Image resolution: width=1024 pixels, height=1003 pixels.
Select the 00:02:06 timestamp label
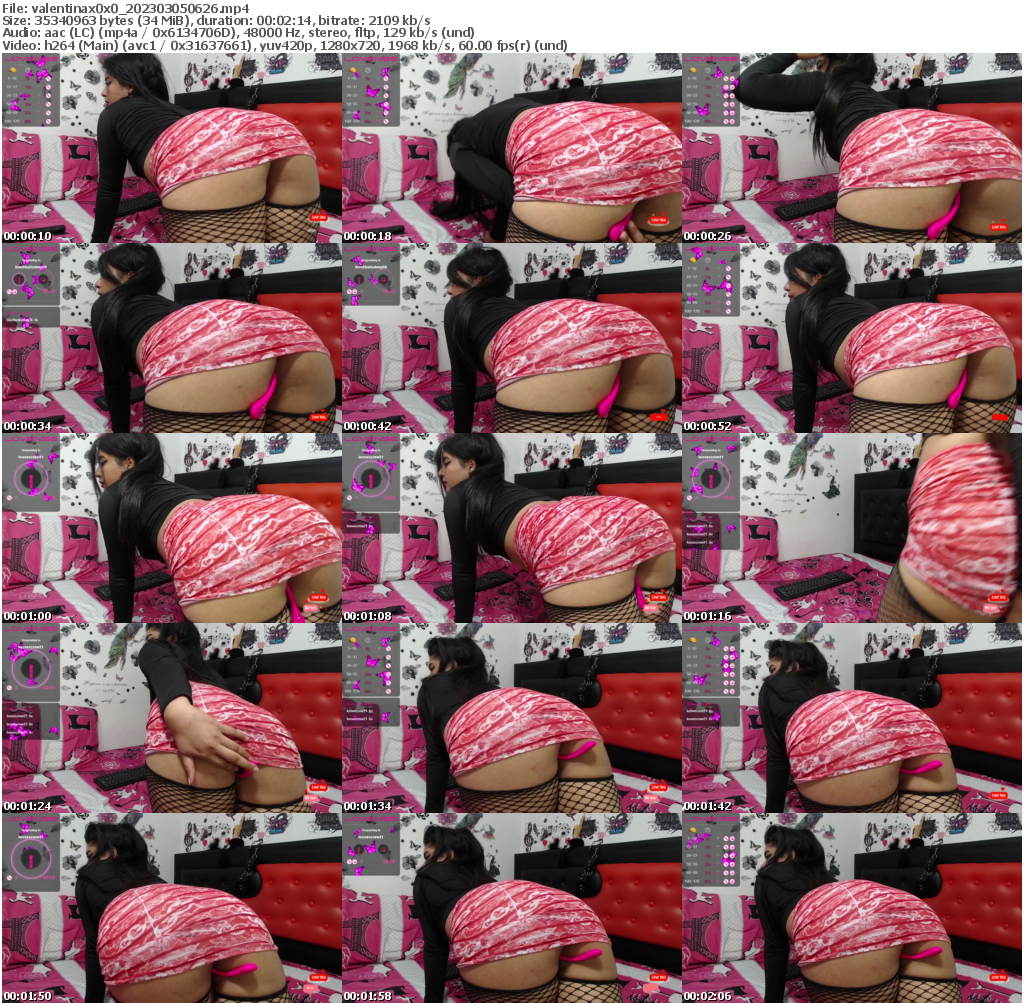pyautogui.click(x=708, y=996)
